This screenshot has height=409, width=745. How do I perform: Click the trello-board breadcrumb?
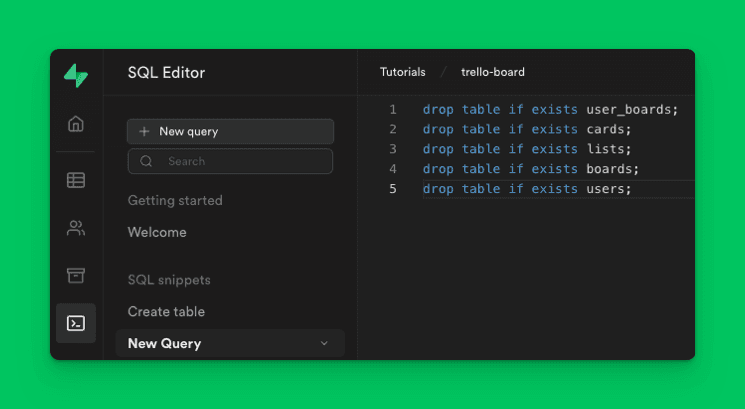492,72
